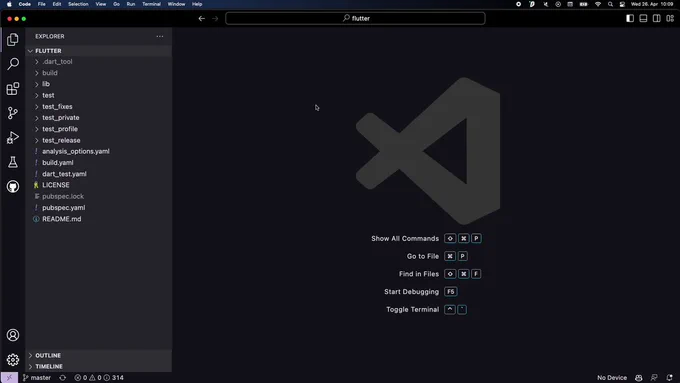This screenshot has width=680, height=383.
Task: Open the Go menu
Action: tap(116, 4)
